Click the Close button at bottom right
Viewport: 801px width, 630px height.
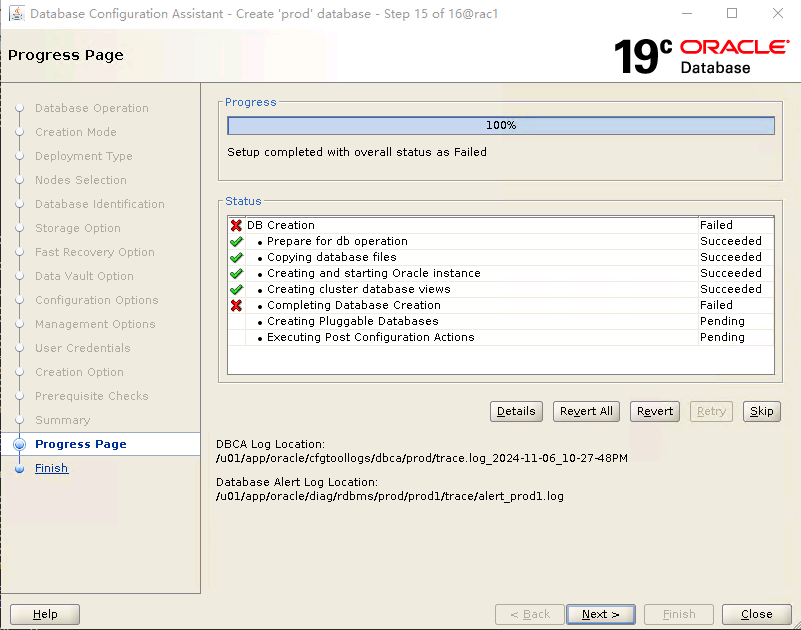(x=757, y=614)
